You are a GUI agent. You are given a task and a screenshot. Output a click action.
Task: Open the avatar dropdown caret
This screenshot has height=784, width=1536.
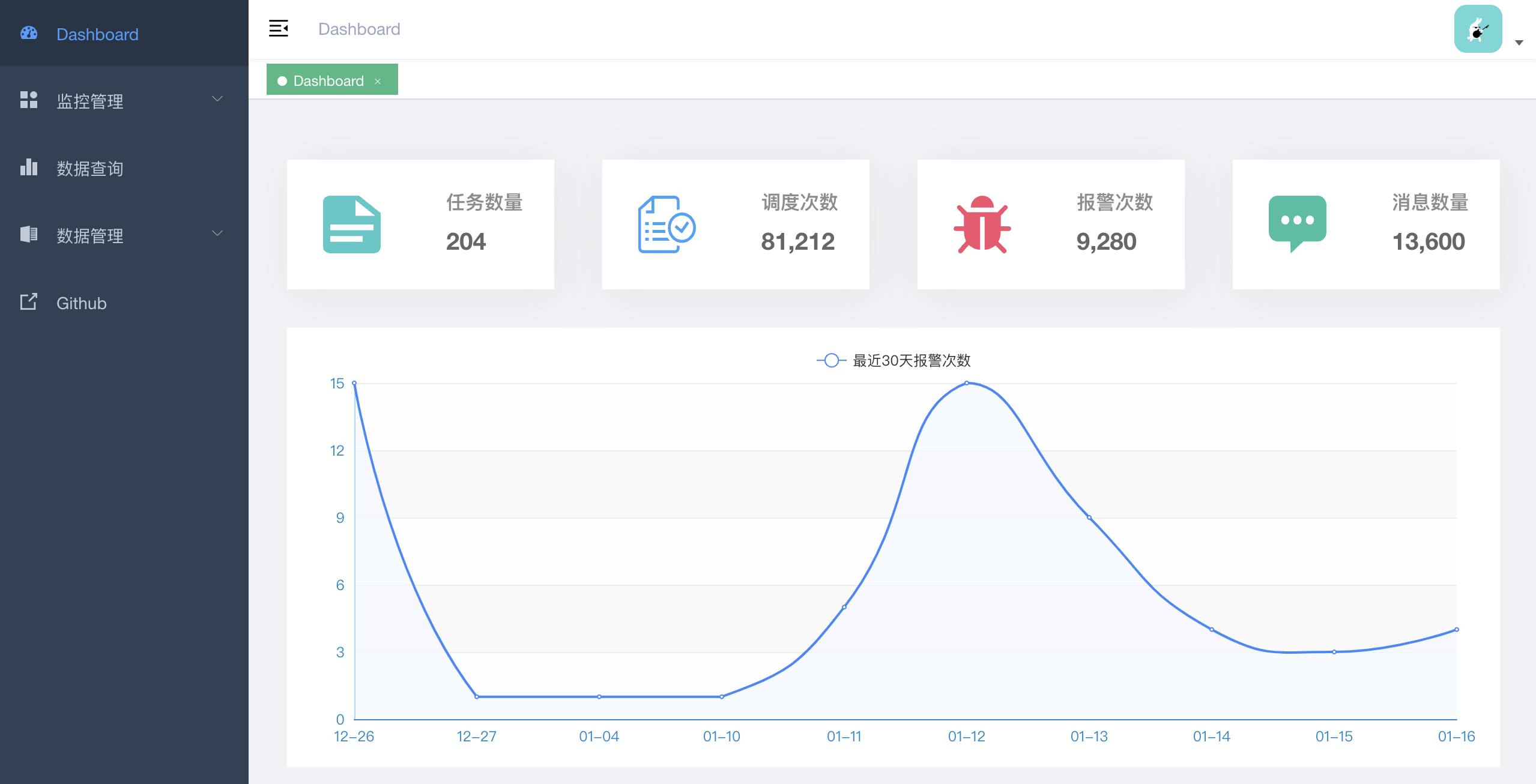[x=1519, y=43]
